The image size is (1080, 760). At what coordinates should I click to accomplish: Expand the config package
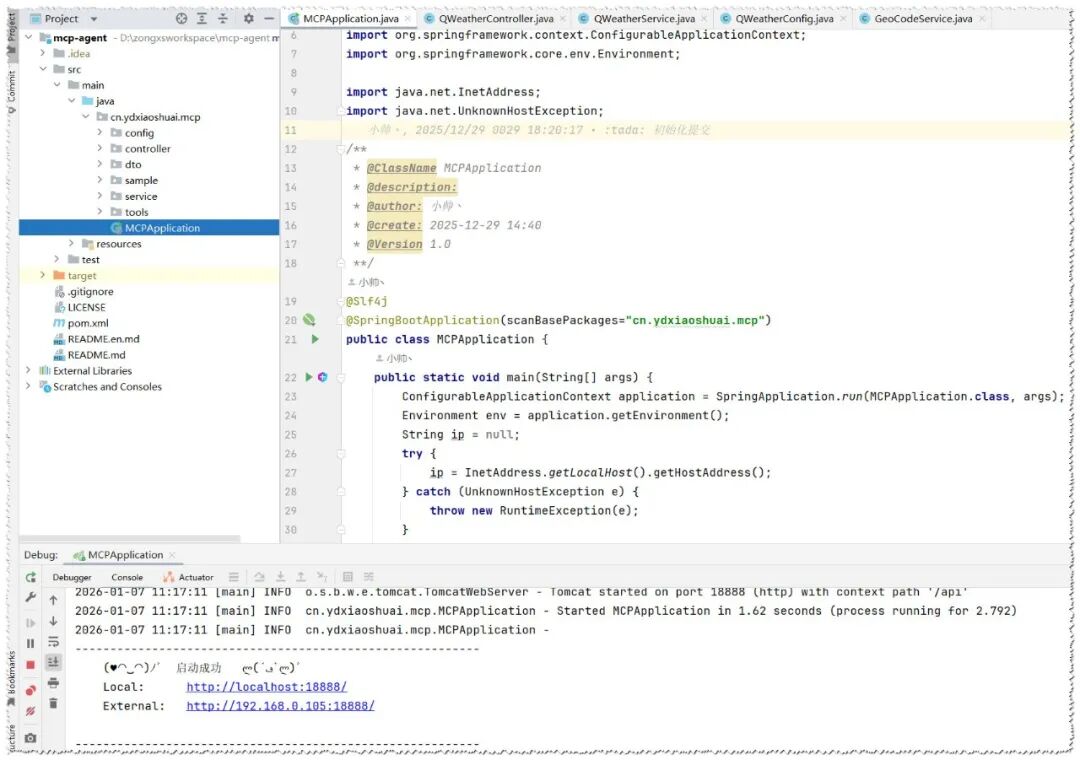[x=100, y=132]
